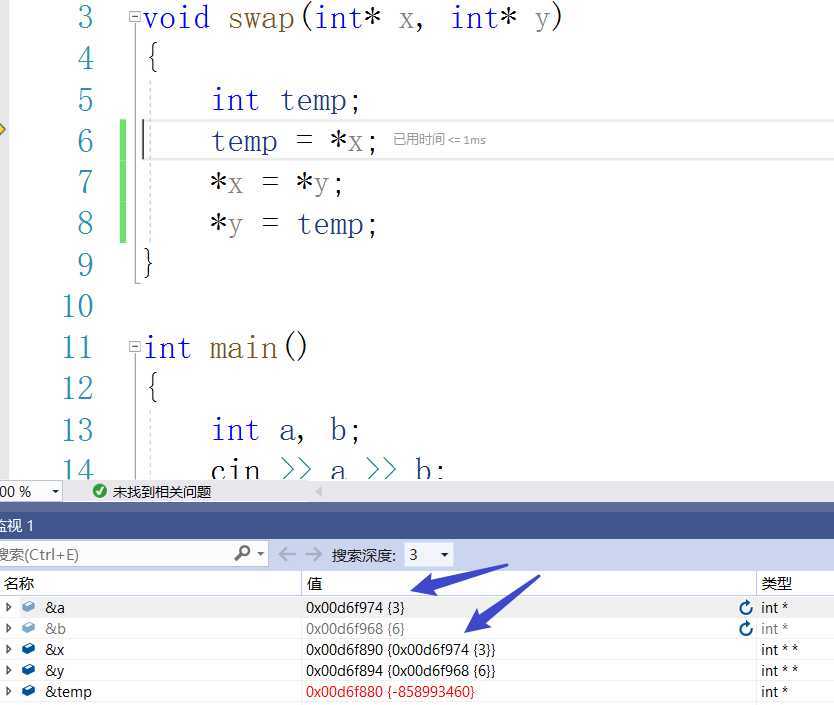This screenshot has height=705, width=834.
Task: Expand the &y watch row
Action: (9, 670)
